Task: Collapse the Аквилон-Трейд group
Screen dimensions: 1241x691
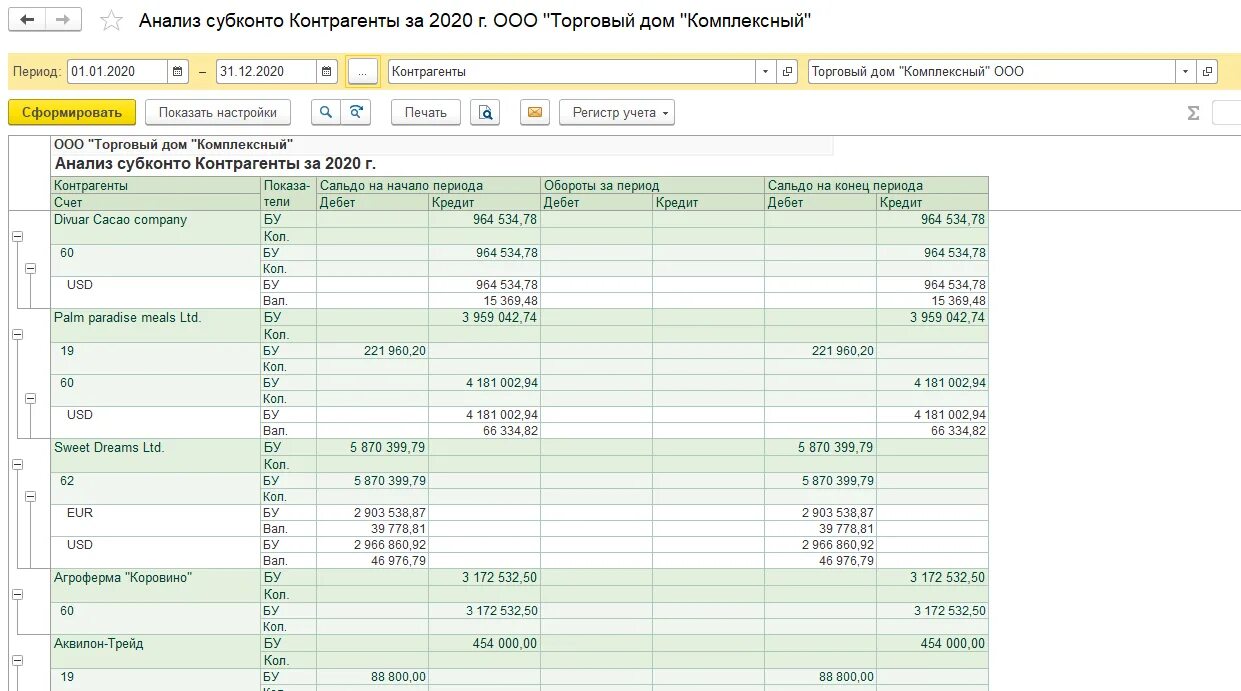Action: [x=17, y=660]
